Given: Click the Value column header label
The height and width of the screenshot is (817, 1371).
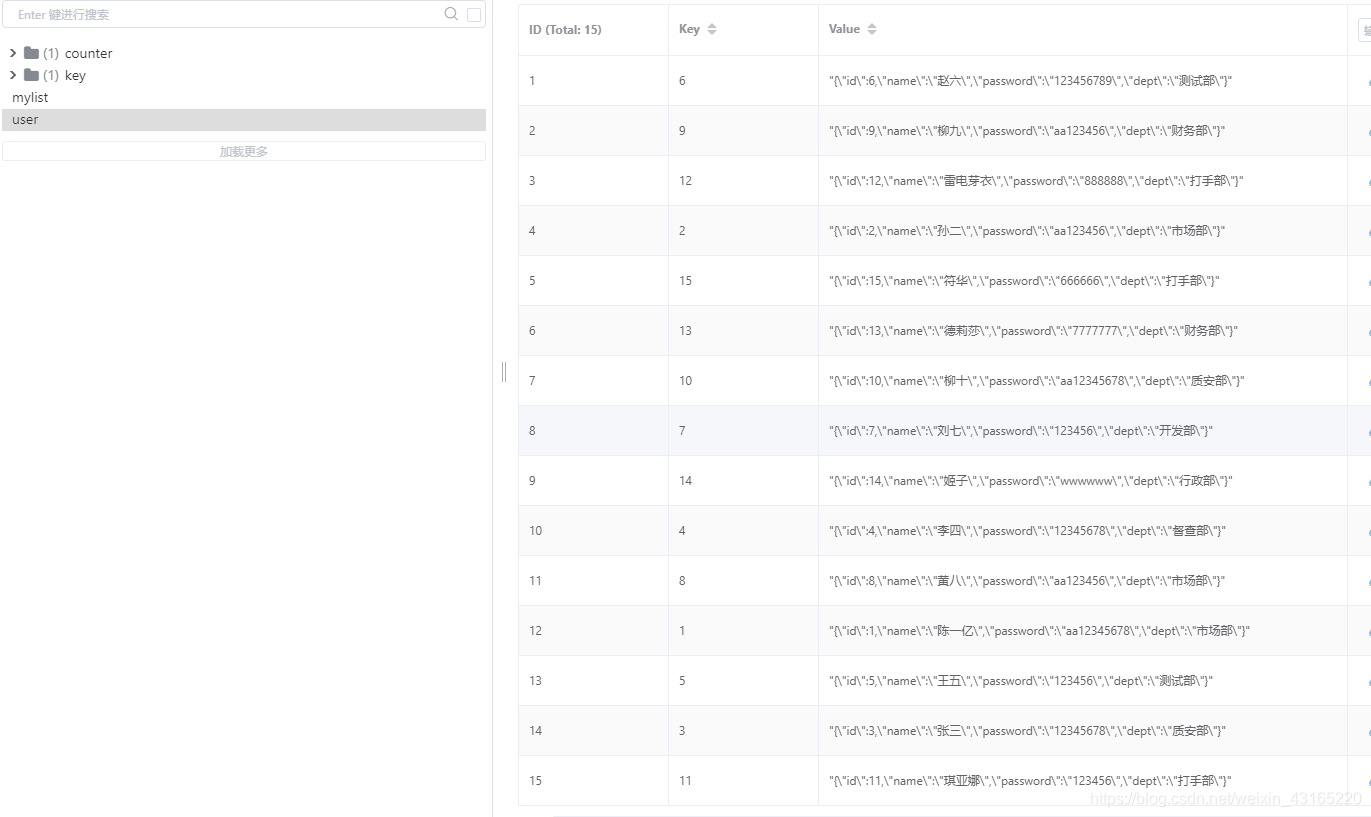Looking at the screenshot, I should point(844,29).
